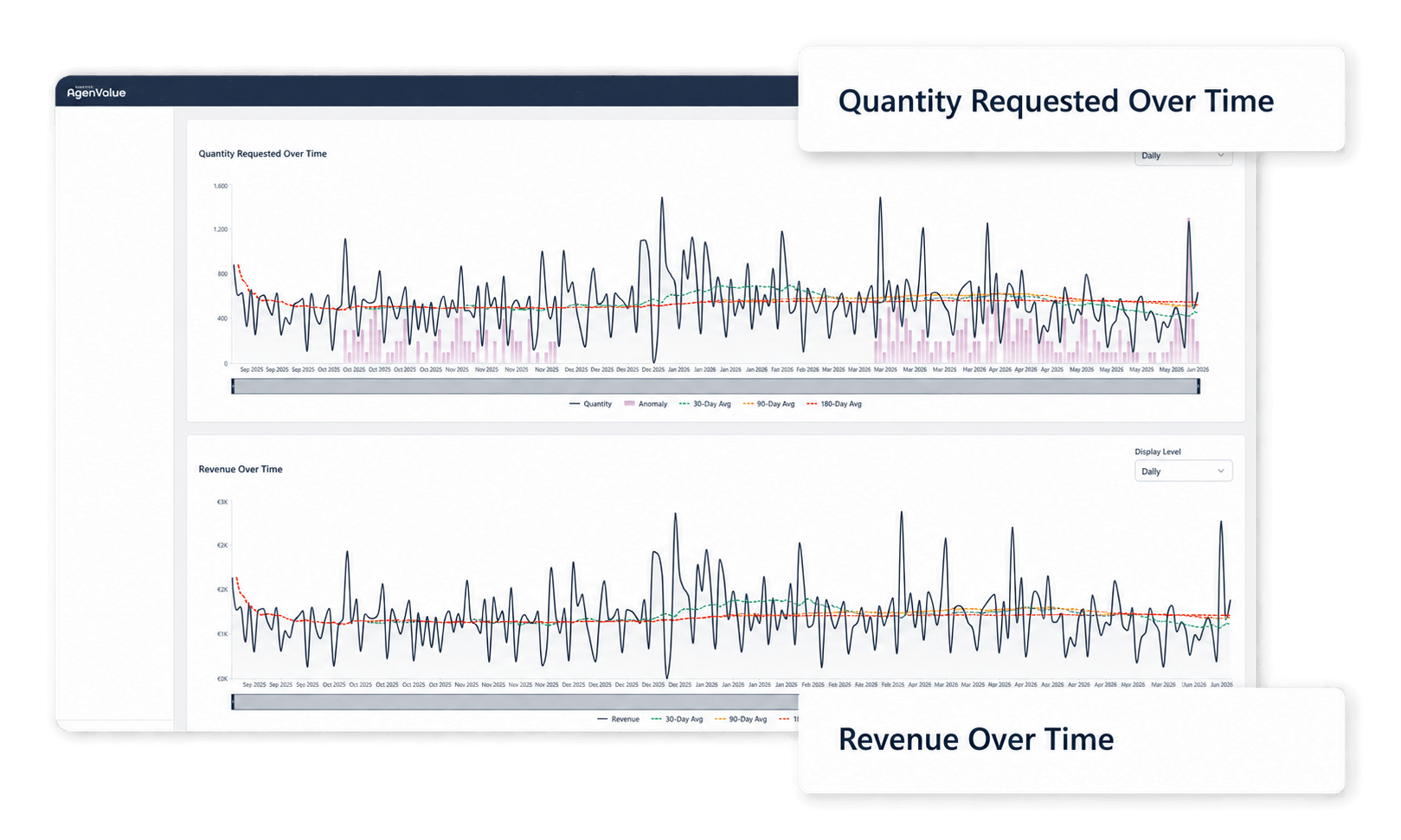1401x840 pixels.
Task: Open Daily dropdown of quantity chart
Action: point(1183,157)
